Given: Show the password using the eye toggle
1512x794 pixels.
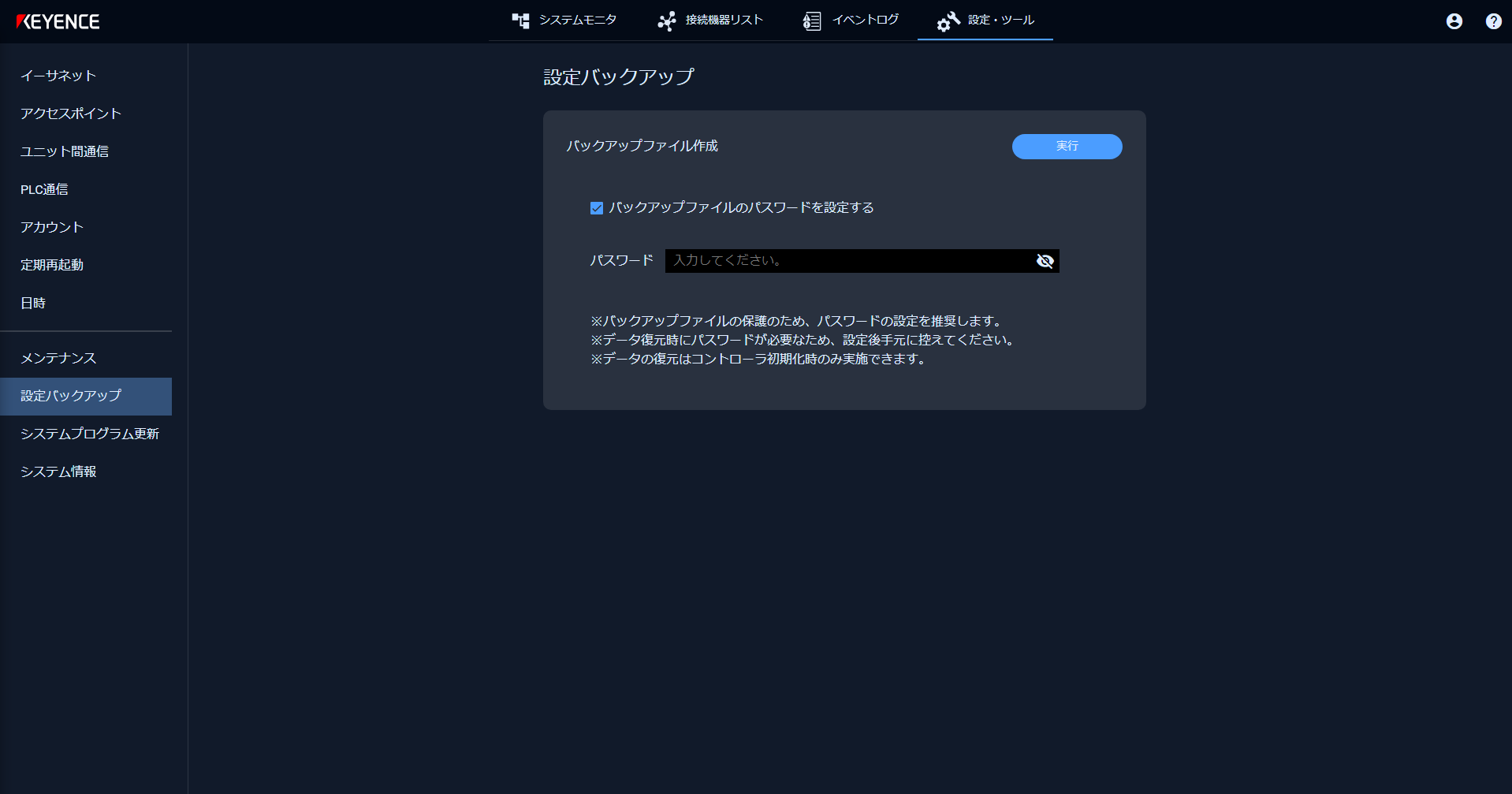Looking at the screenshot, I should tap(1045, 261).
